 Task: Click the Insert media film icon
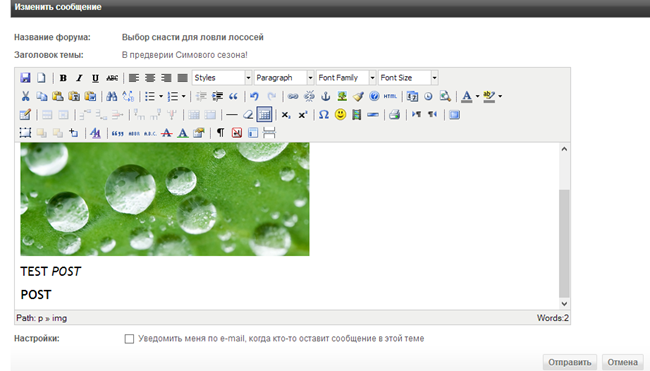pyautogui.click(x=357, y=115)
